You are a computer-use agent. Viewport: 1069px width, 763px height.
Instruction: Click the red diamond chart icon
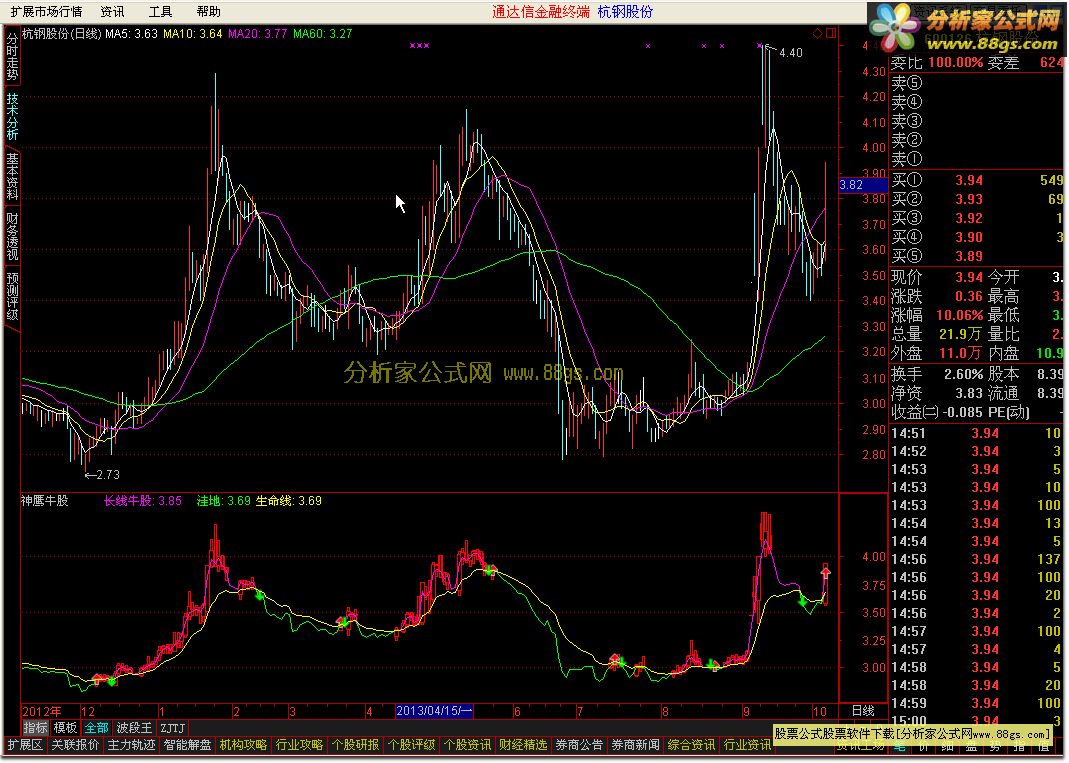pyautogui.click(x=817, y=33)
